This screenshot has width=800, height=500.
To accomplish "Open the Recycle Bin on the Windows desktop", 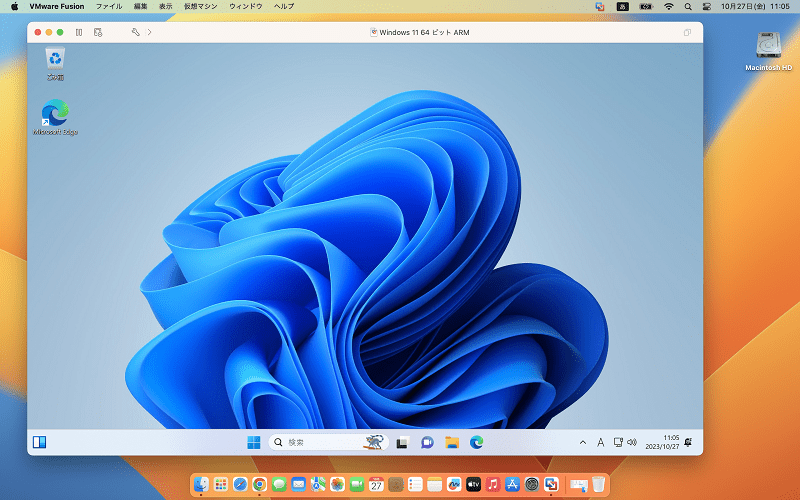I will [55, 64].
